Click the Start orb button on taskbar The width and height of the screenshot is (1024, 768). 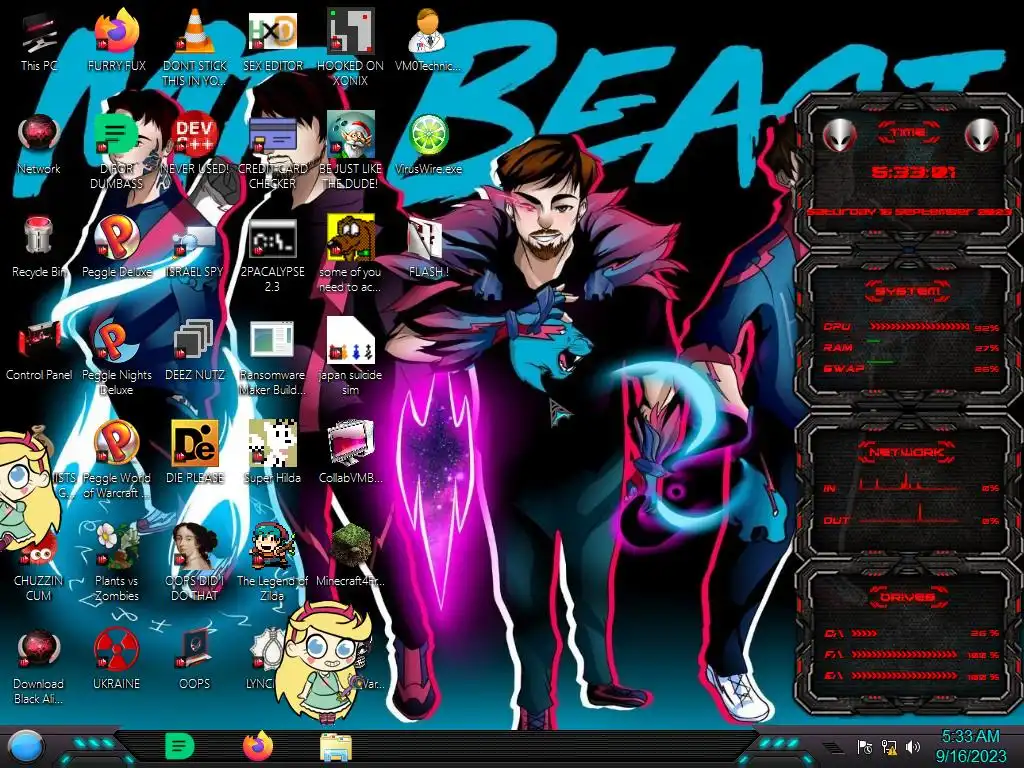tap(27, 746)
